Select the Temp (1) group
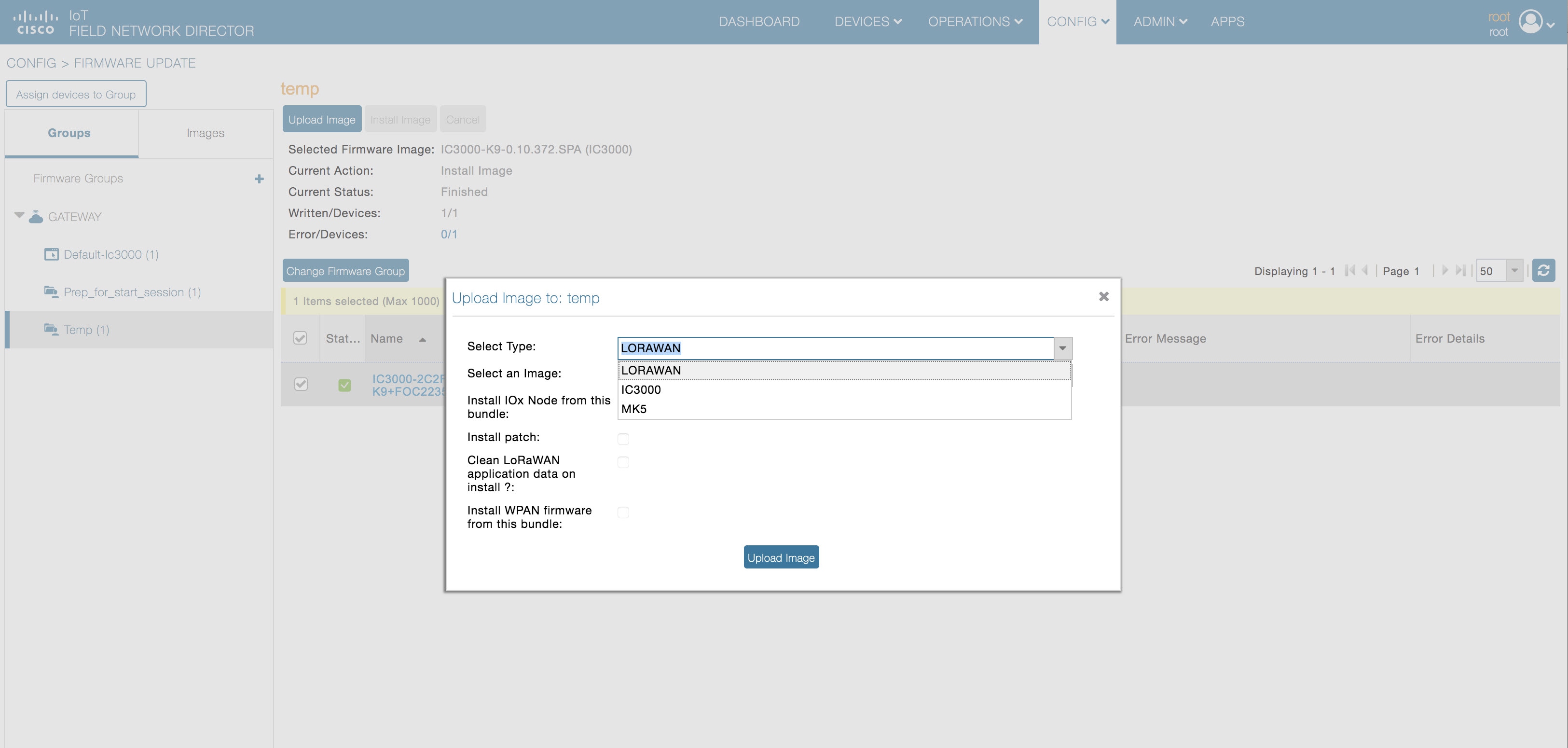Viewport: 1568px width, 748px height. [86, 330]
